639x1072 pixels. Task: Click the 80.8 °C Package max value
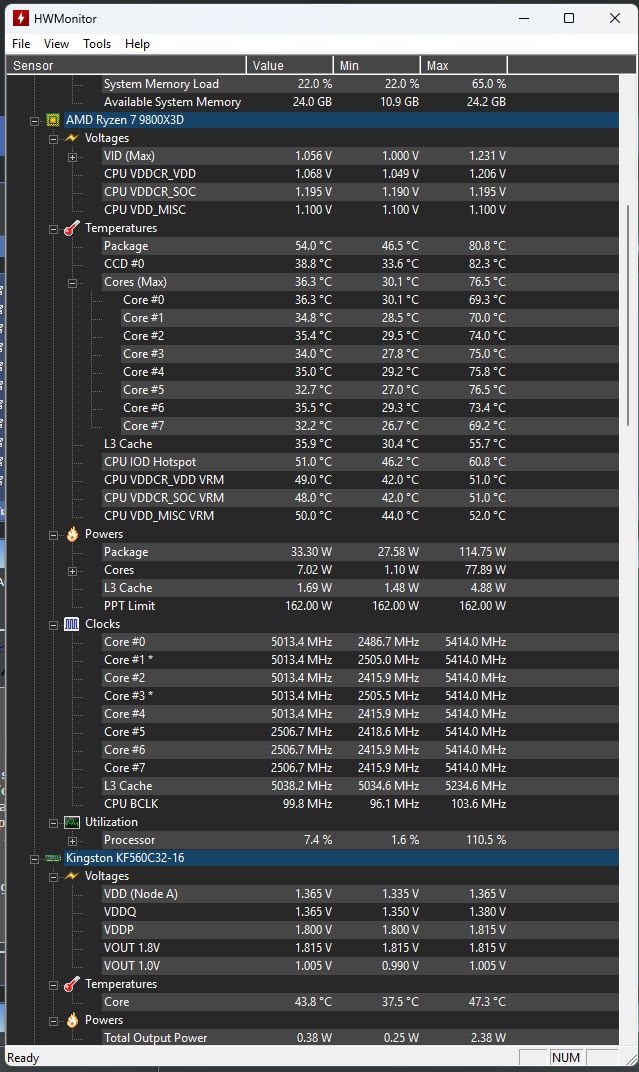(487, 246)
